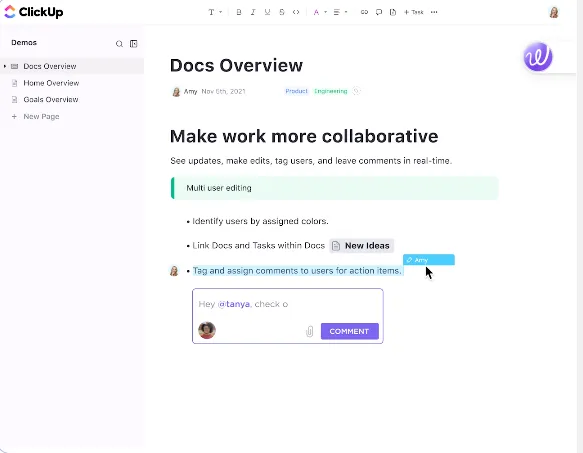Image resolution: width=583 pixels, height=453 pixels.
Task: Apply inline code formatting
Action: [296, 12]
